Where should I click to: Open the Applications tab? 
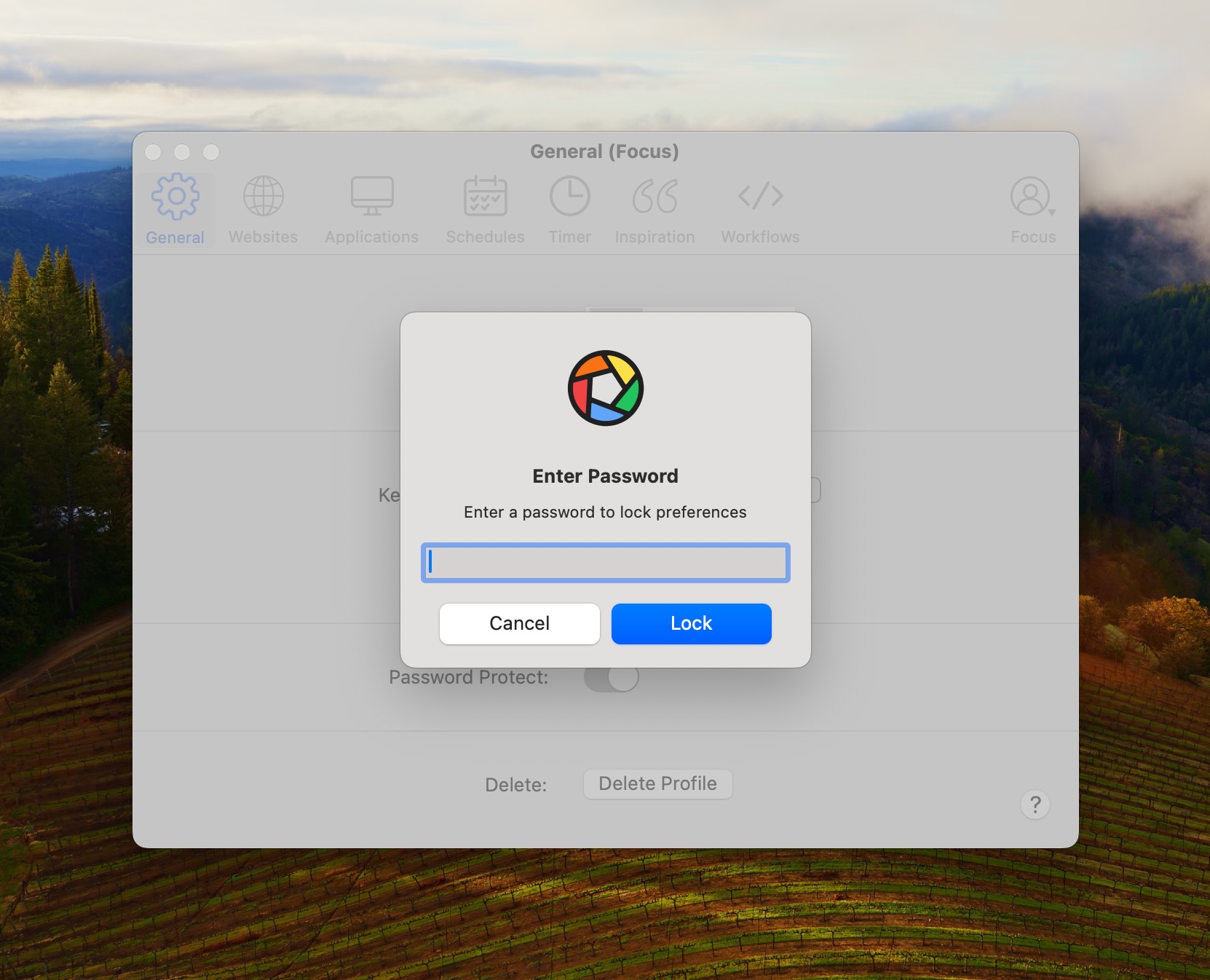pyautogui.click(x=371, y=210)
